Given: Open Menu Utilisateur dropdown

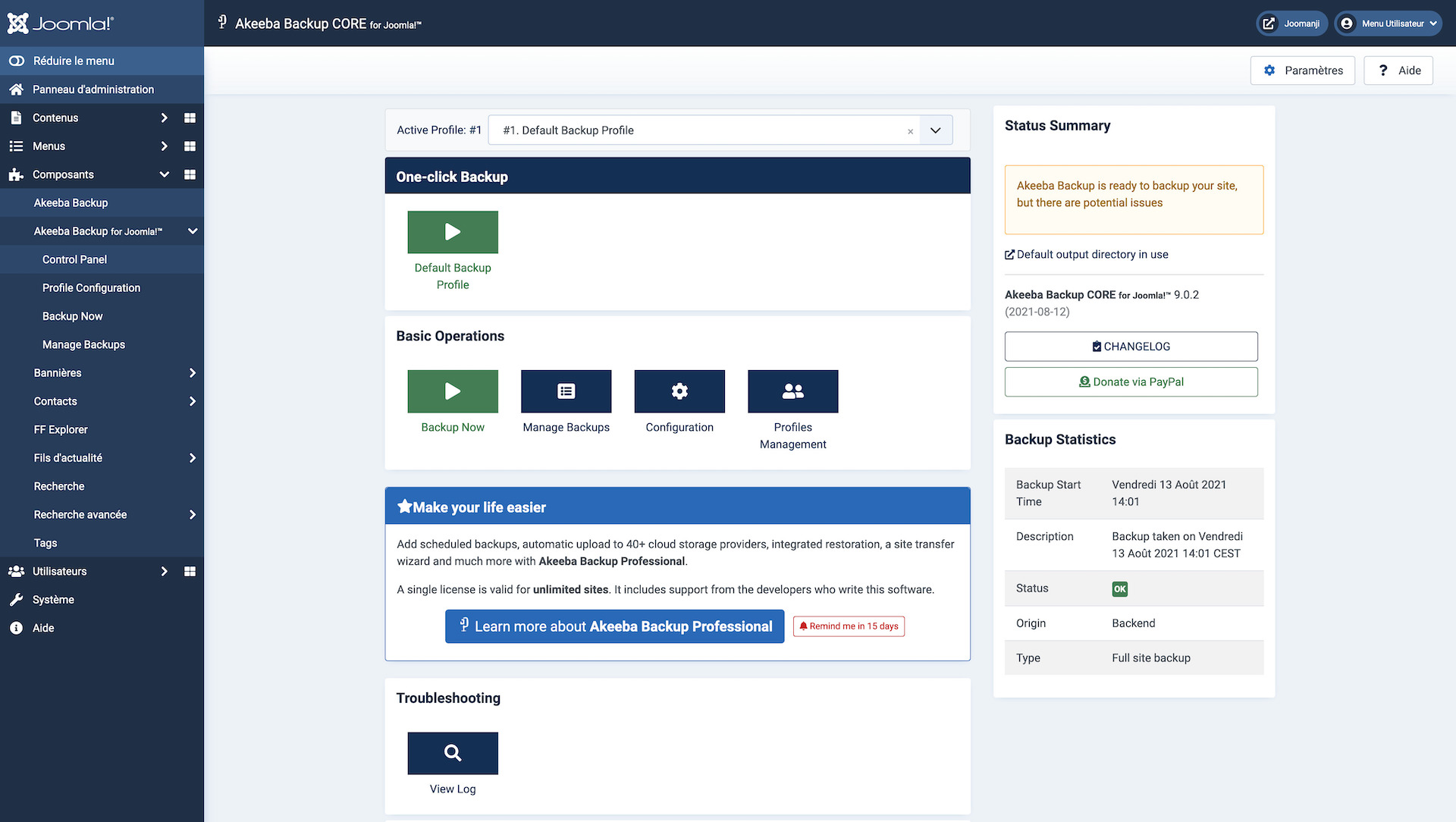Looking at the screenshot, I should (1389, 24).
